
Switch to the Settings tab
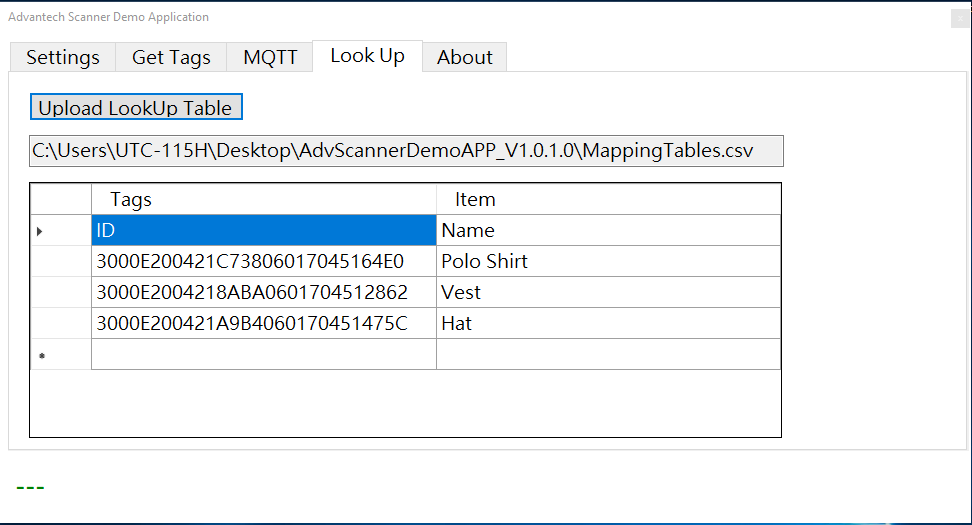click(x=63, y=57)
